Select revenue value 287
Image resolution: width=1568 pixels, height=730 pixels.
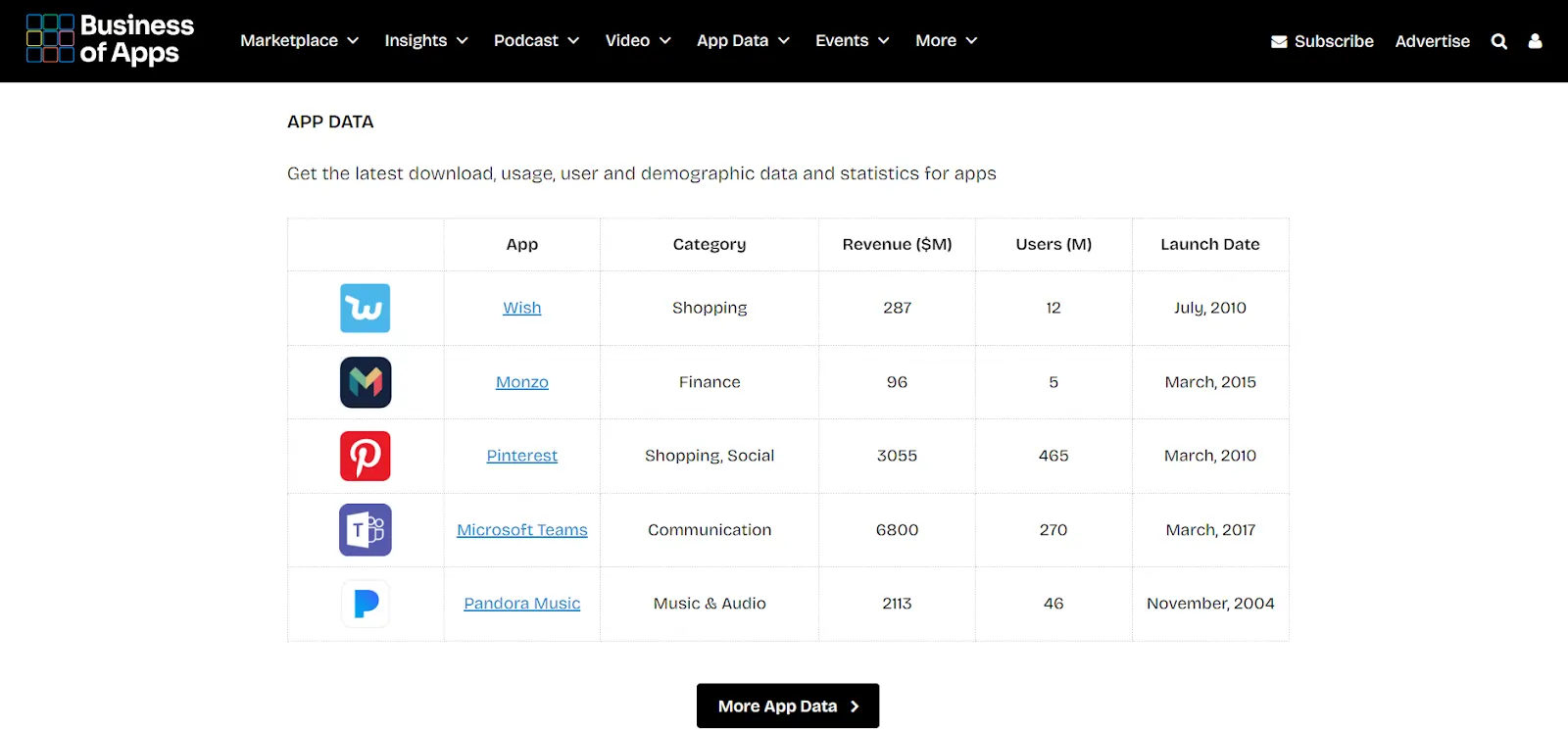click(x=898, y=308)
